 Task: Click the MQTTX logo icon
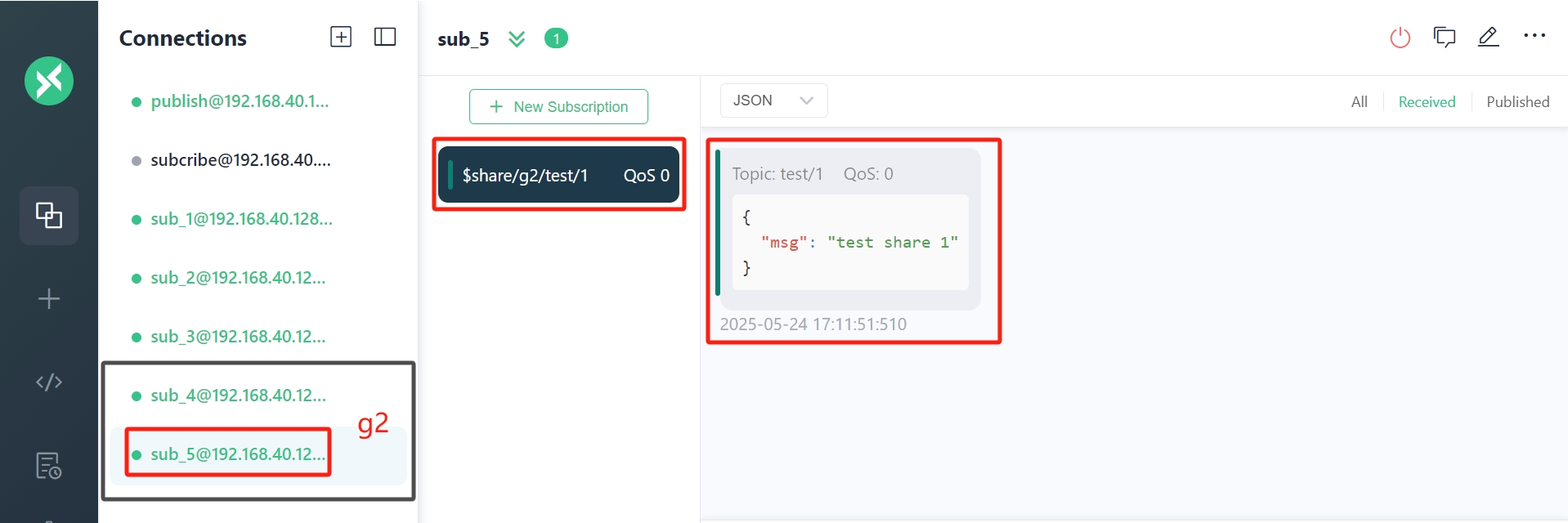(49, 81)
